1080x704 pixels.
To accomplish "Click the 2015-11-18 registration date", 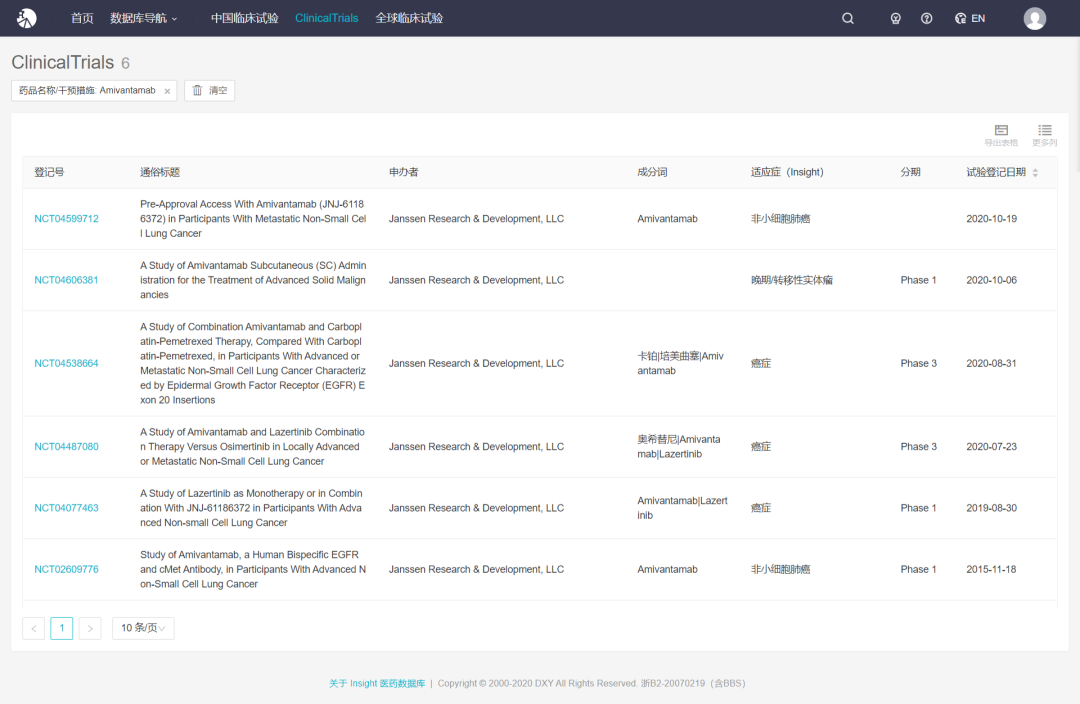I will 991,570.
